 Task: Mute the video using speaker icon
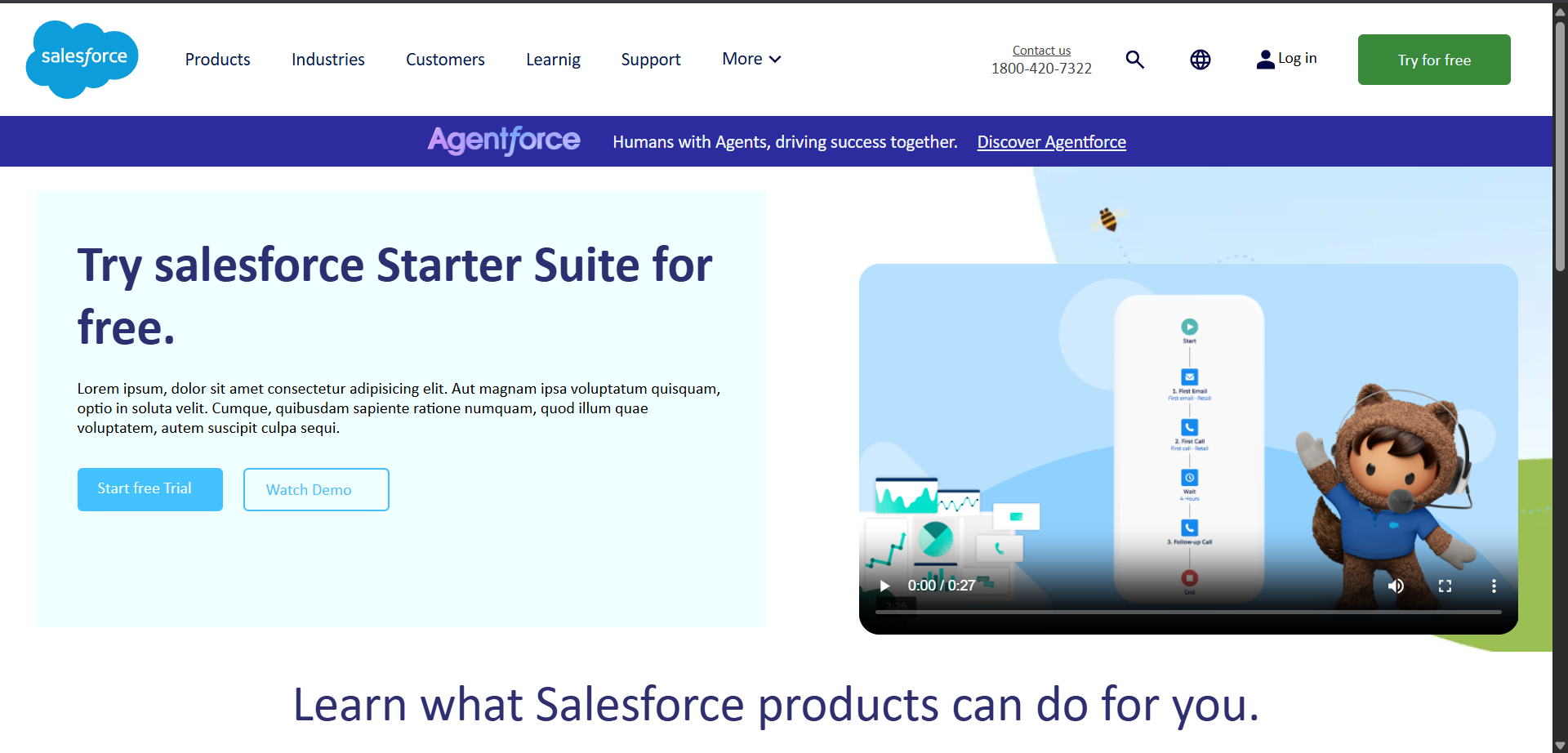tap(1396, 586)
